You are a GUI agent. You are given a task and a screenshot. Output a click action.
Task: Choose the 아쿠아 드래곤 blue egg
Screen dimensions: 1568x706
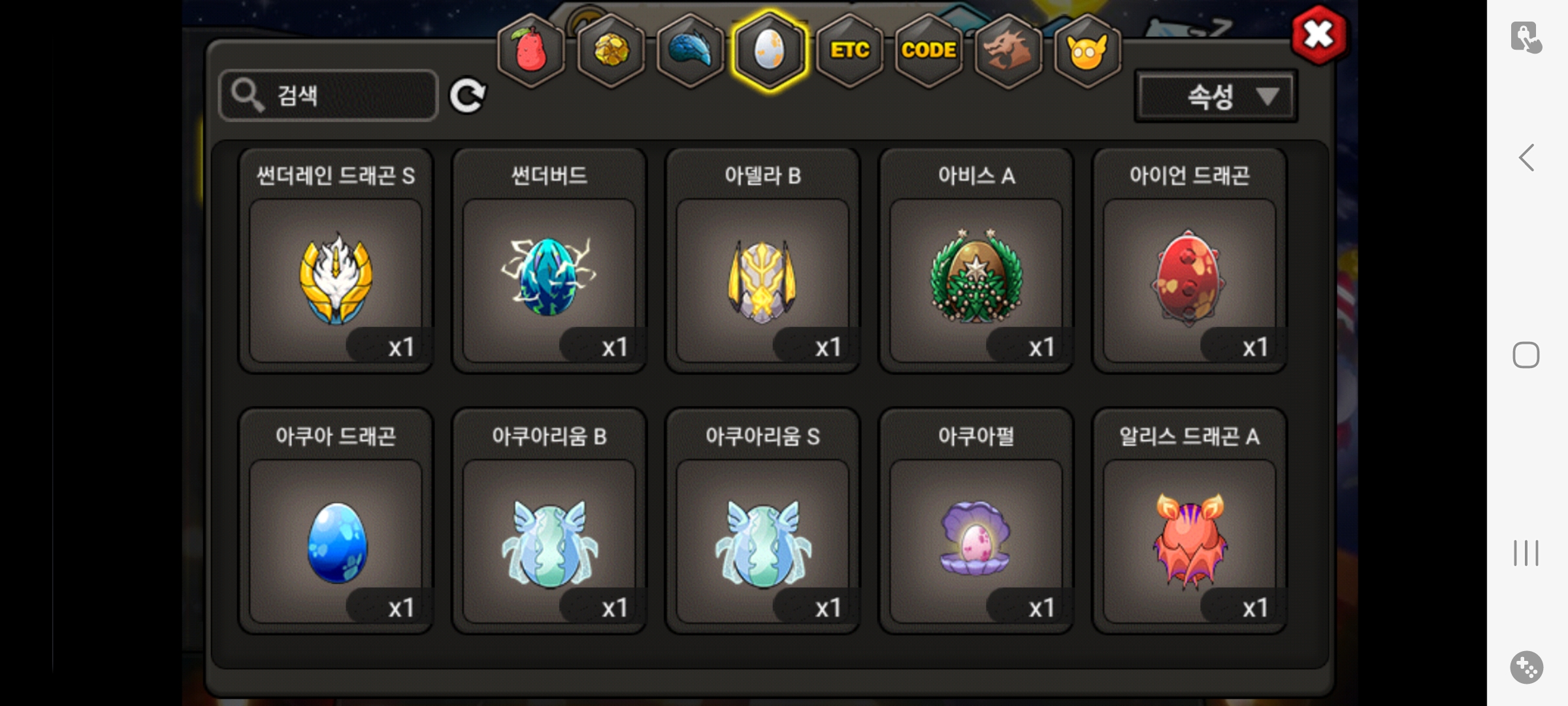(x=336, y=521)
